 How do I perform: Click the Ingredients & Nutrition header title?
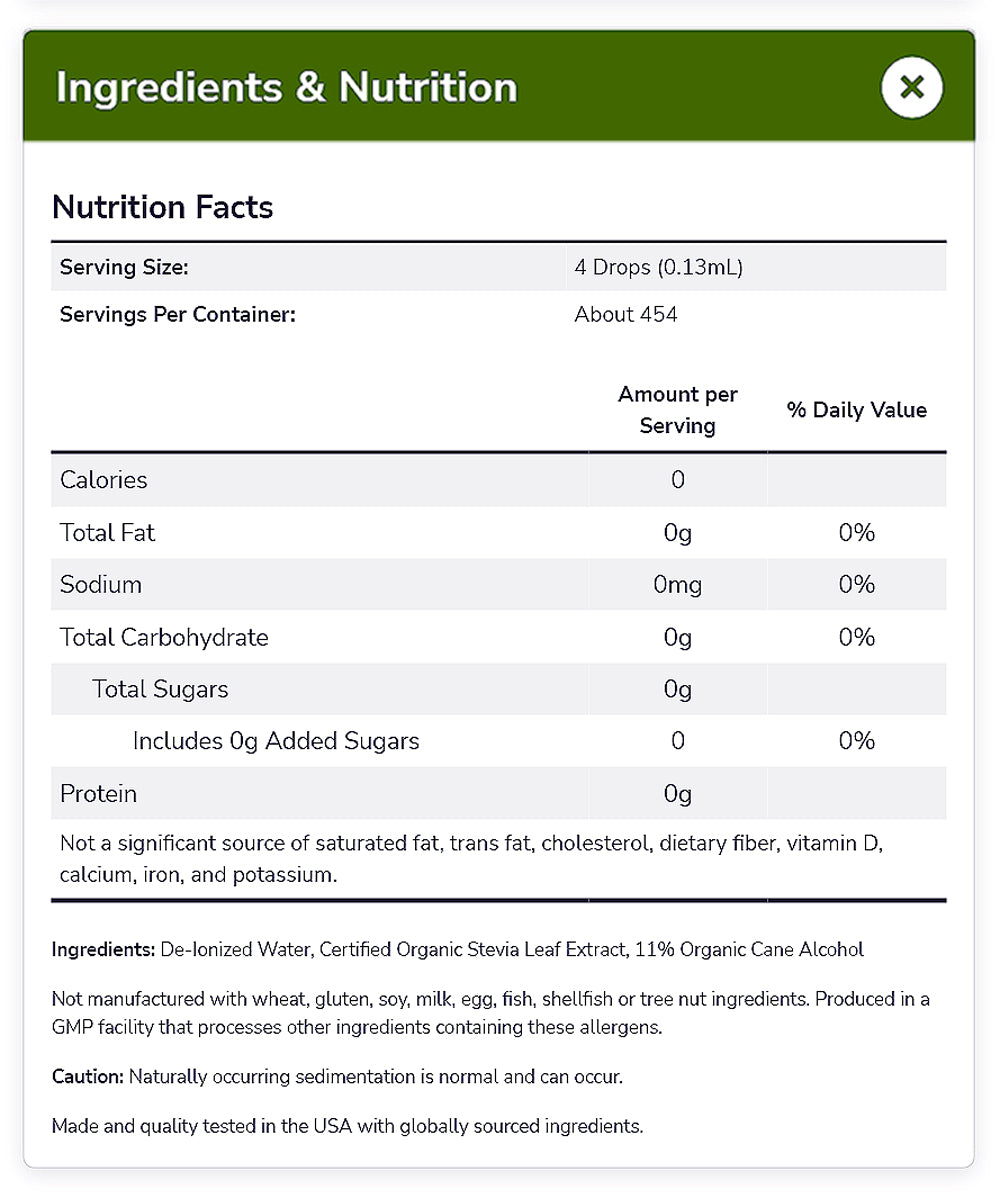coord(286,87)
